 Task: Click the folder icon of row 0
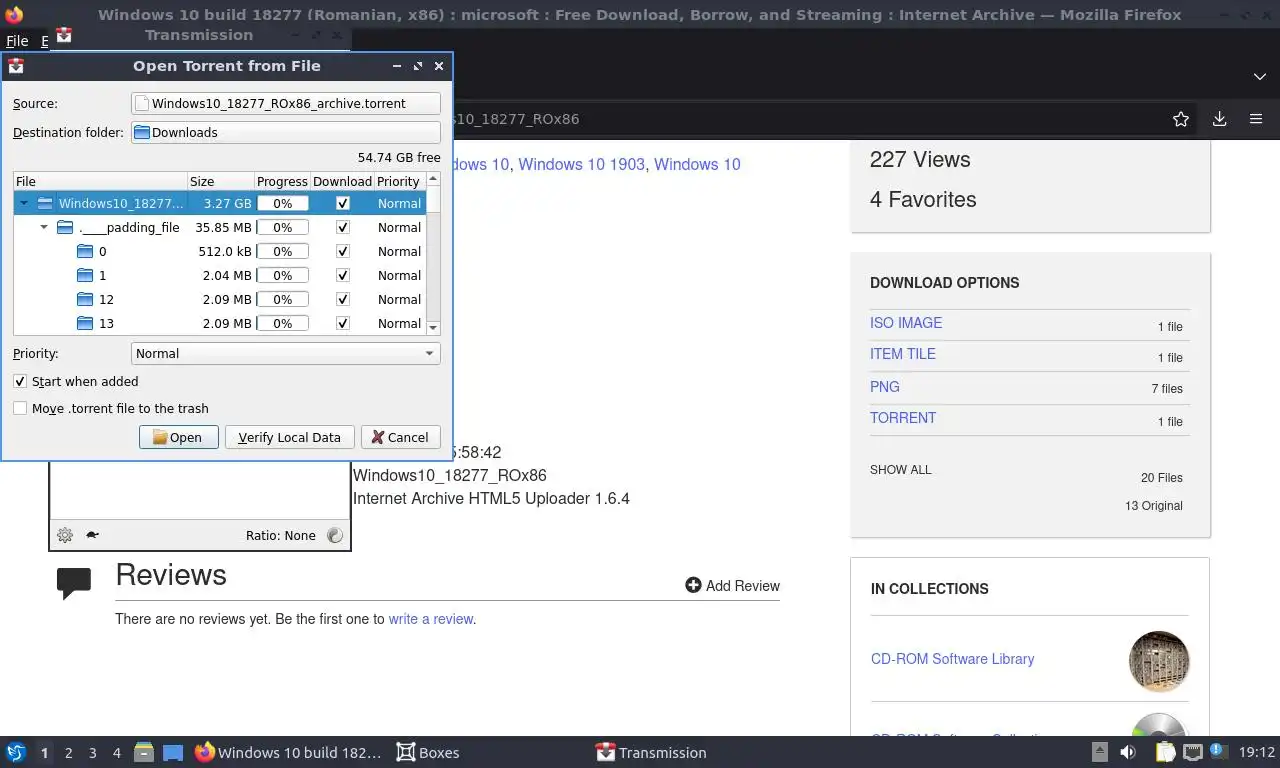pos(85,251)
